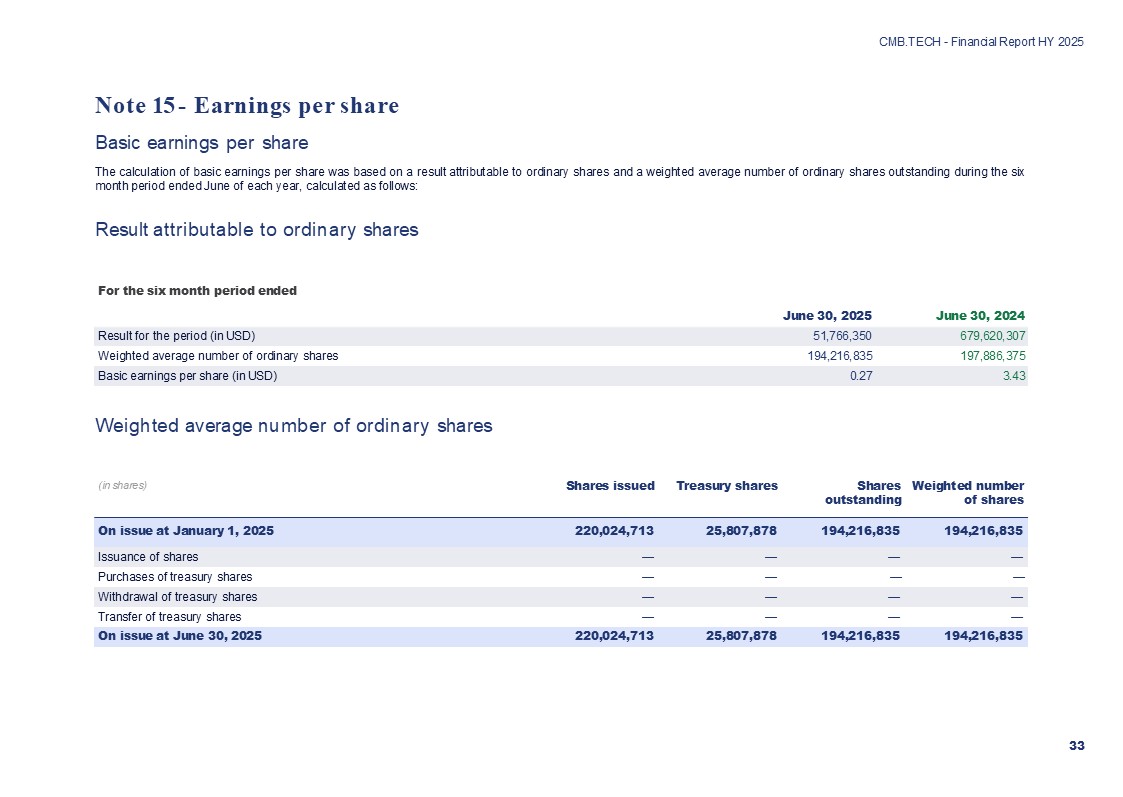The image size is (1123, 797).
Task: Select the 197,886,375 weighted average value
Action: [984, 356]
